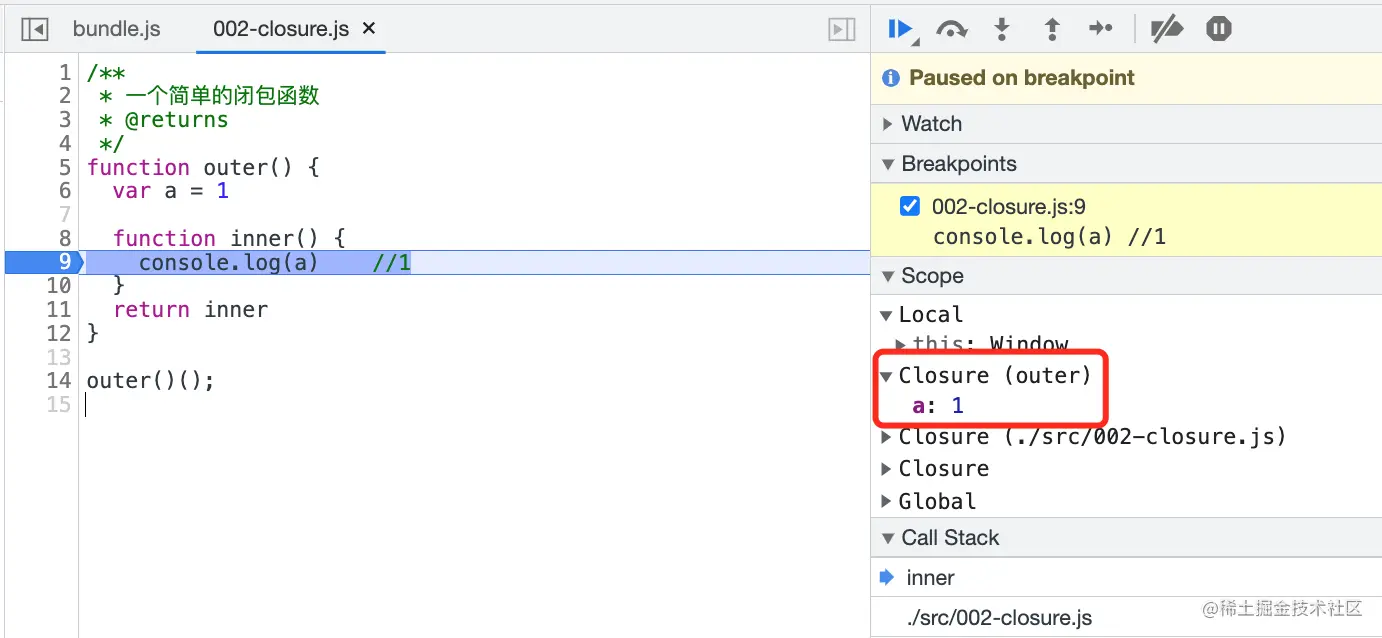Image resolution: width=1382 pixels, height=638 pixels.
Task: Expand the Watch section
Action: point(1126,124)
